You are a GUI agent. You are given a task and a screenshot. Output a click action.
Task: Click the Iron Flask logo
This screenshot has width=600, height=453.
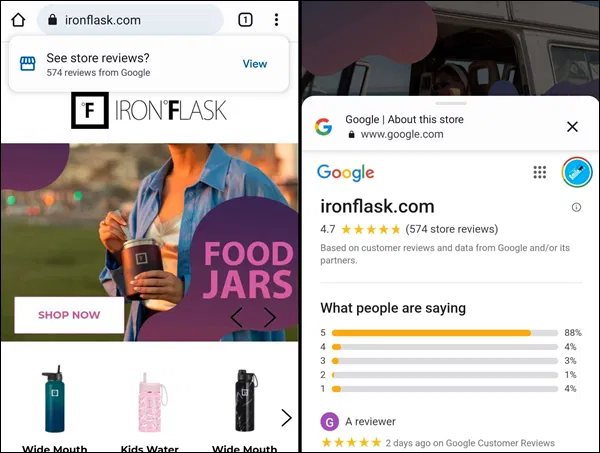(149, 110)
